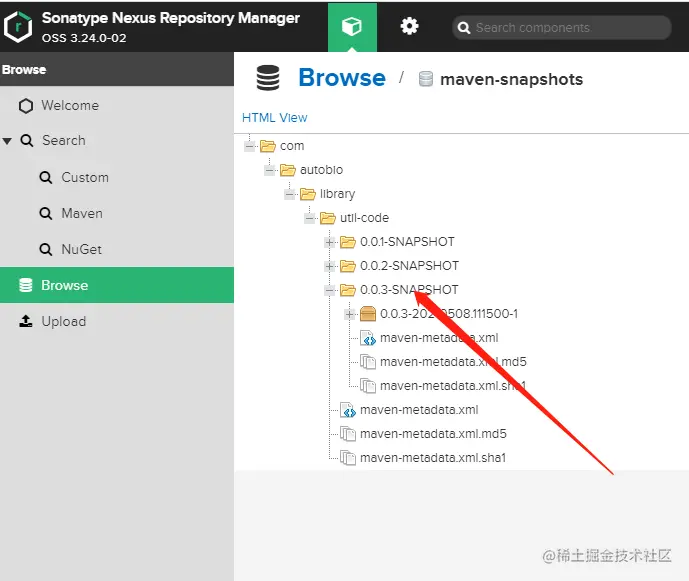
Task: Click the NuGet magnifier icon
Action: [46, 250]
